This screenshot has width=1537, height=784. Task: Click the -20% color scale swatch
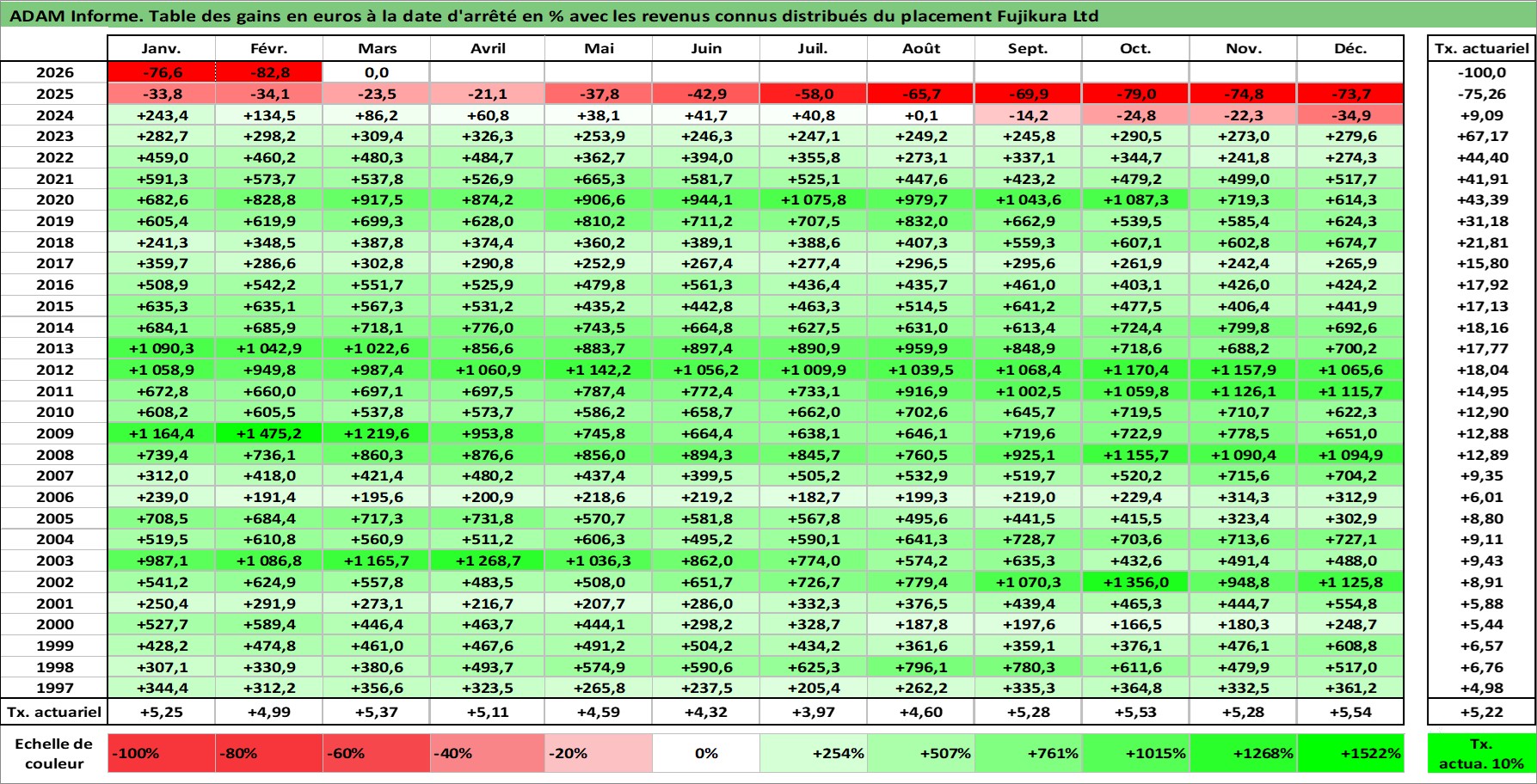click(599, 753)
